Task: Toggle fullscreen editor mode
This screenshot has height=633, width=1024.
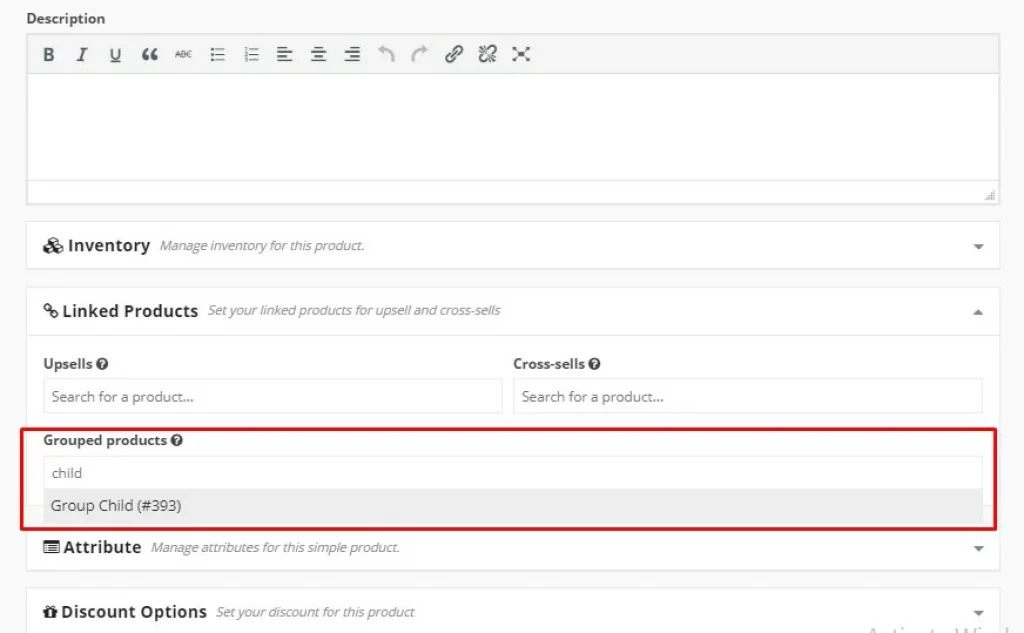Action: (x=521, y=54)
